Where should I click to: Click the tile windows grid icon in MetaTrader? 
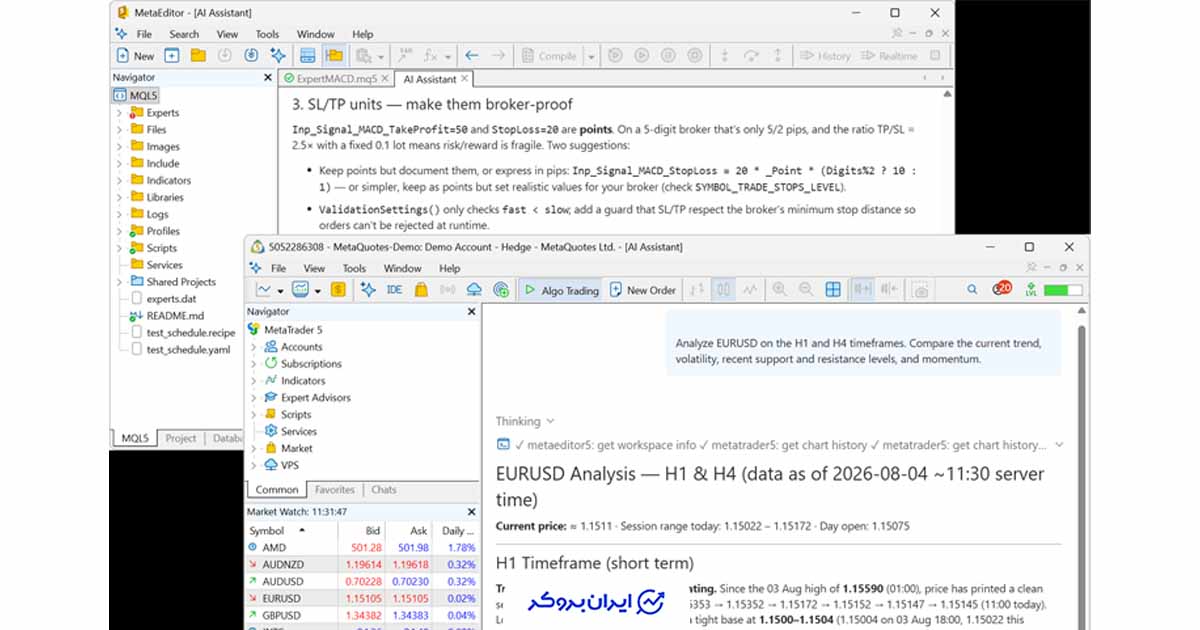coord(832,290)
